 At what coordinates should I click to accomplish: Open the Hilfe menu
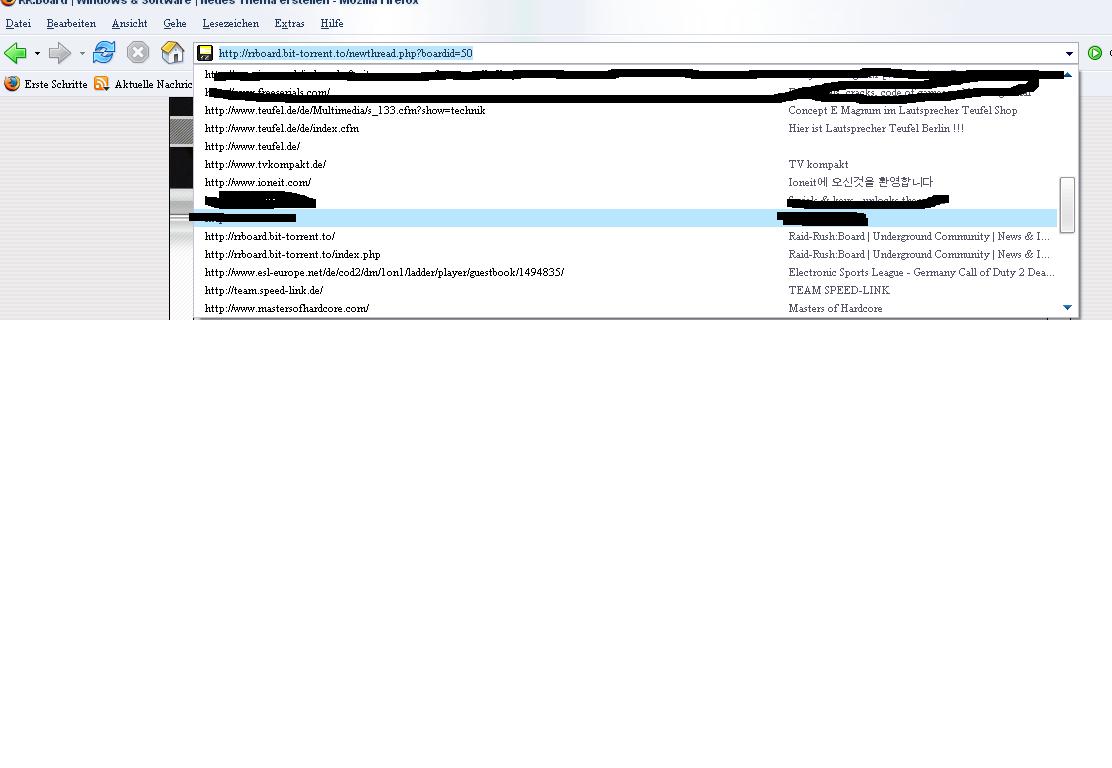tap(332, 23)
